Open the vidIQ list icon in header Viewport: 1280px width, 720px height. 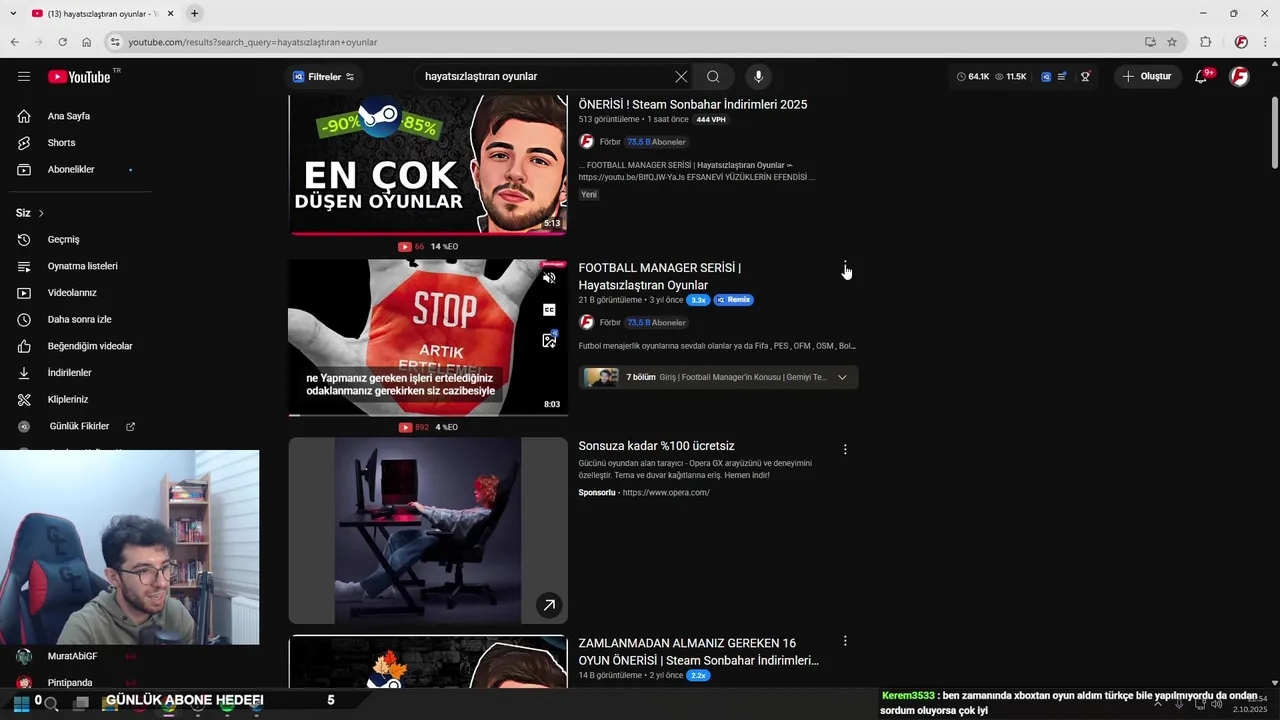1062,77
